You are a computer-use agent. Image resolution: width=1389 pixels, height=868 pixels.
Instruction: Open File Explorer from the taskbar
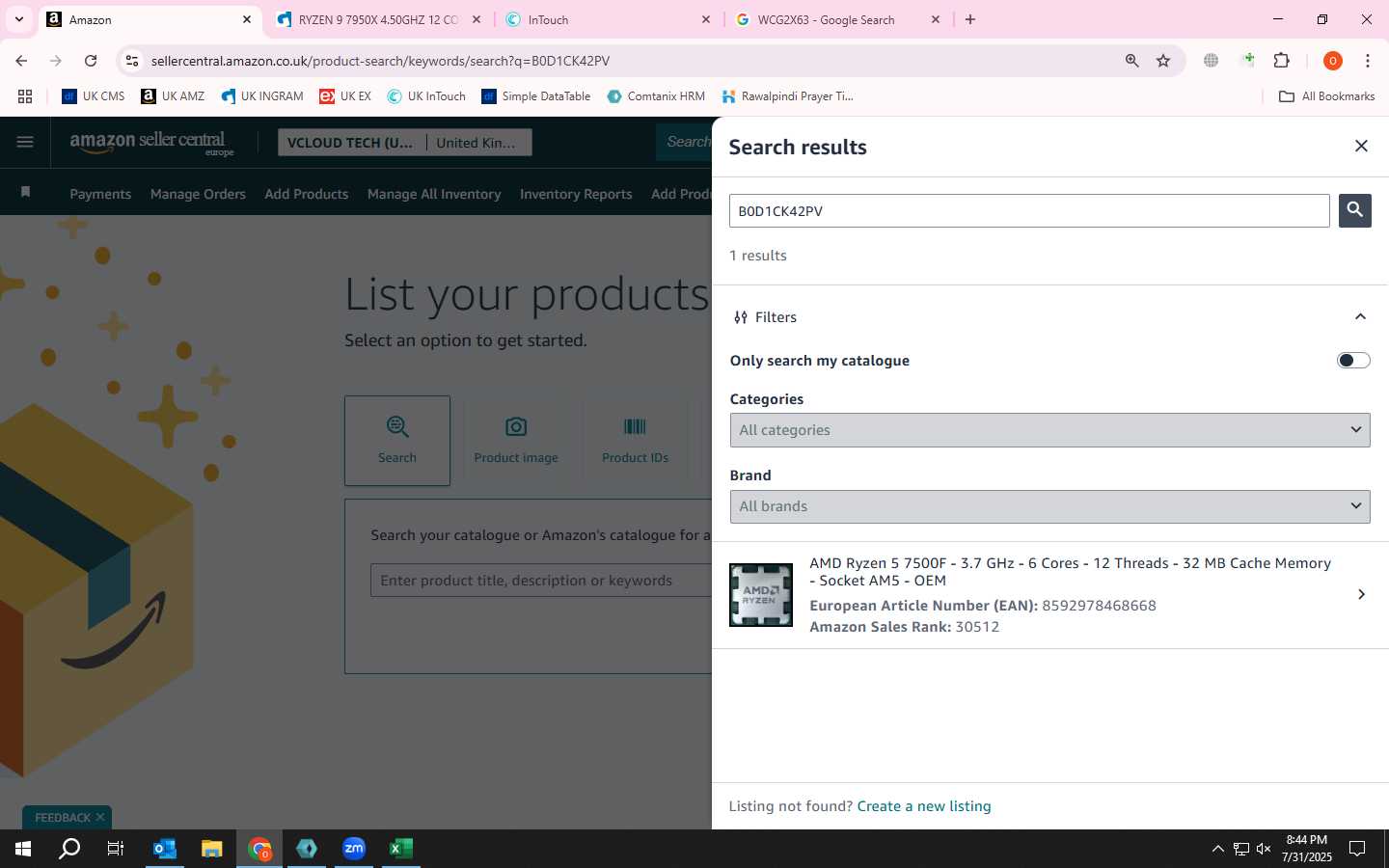212,849
